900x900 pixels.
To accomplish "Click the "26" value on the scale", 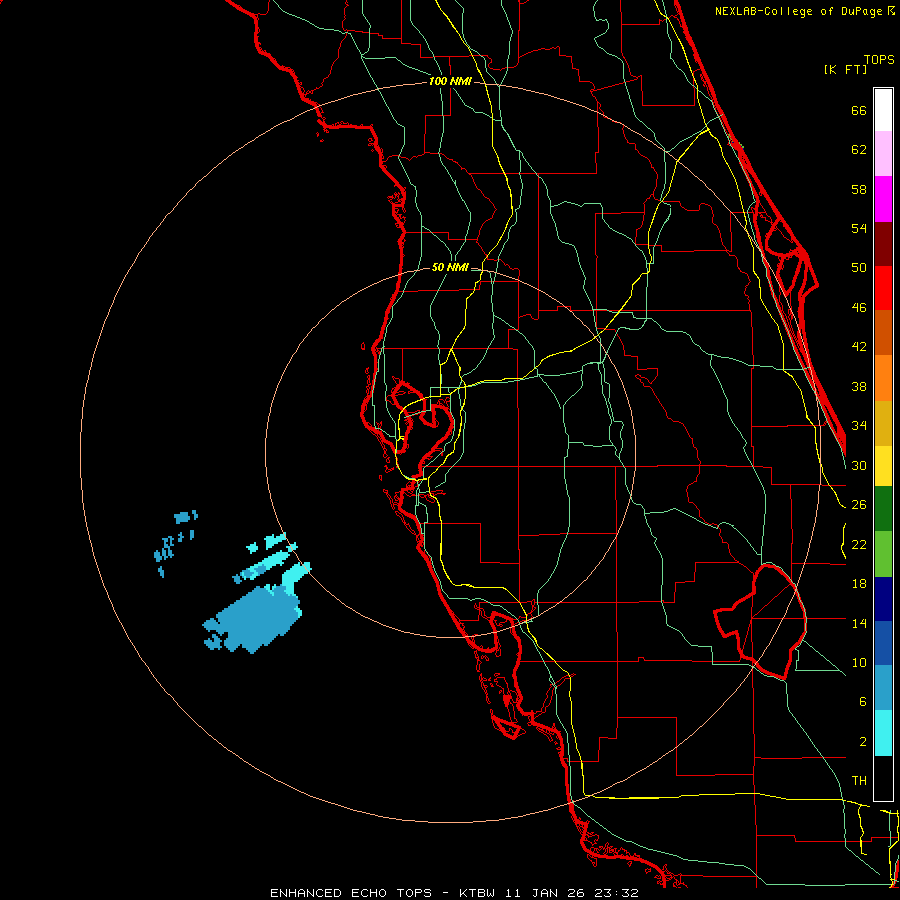I will (859, 505).
